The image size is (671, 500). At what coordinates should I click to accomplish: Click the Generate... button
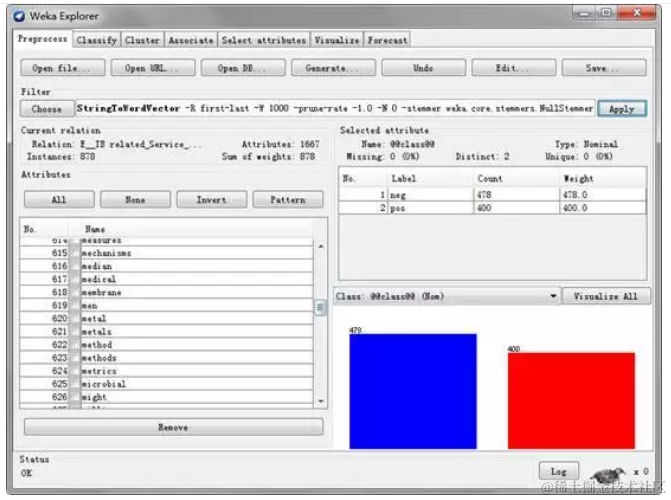tap(333, 68)
